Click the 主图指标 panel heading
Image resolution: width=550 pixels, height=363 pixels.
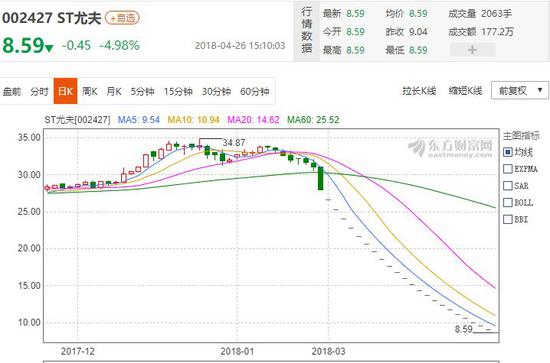pos(521,135)
